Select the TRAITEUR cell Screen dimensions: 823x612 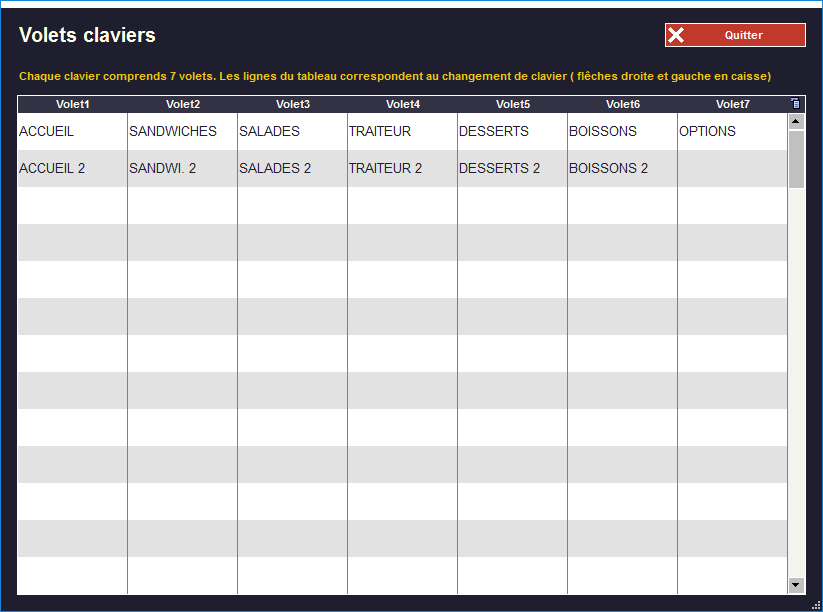click(x=402, y=131)
